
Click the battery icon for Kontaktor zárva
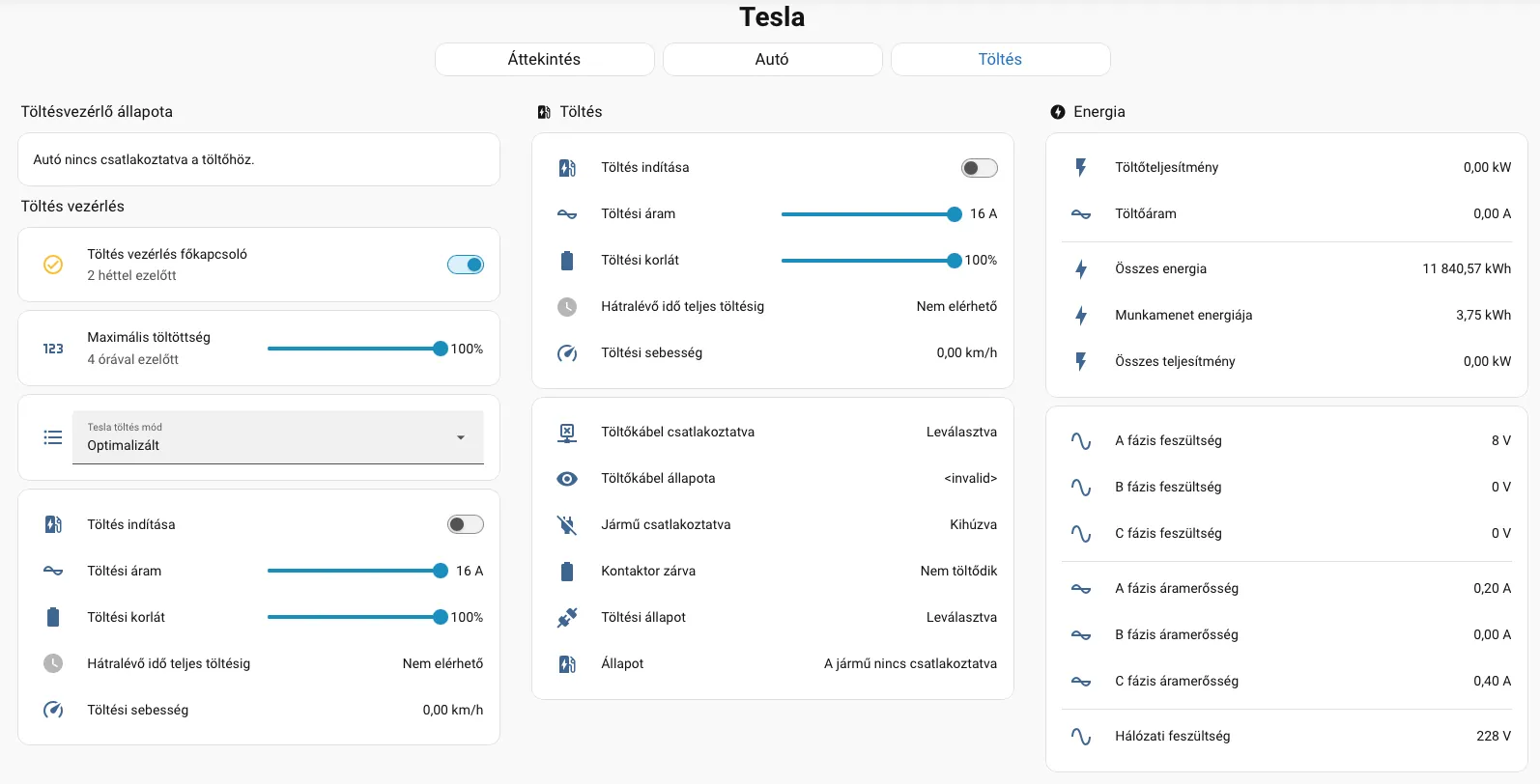point(567,572)
